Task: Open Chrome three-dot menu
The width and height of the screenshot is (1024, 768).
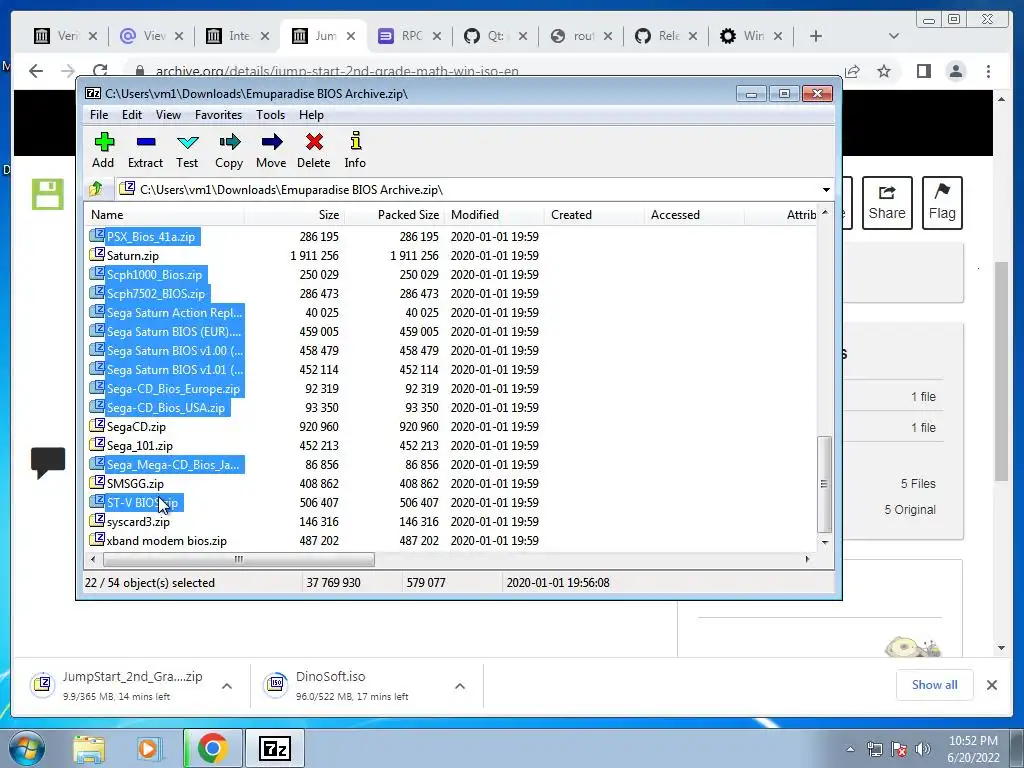Action: 988,71
